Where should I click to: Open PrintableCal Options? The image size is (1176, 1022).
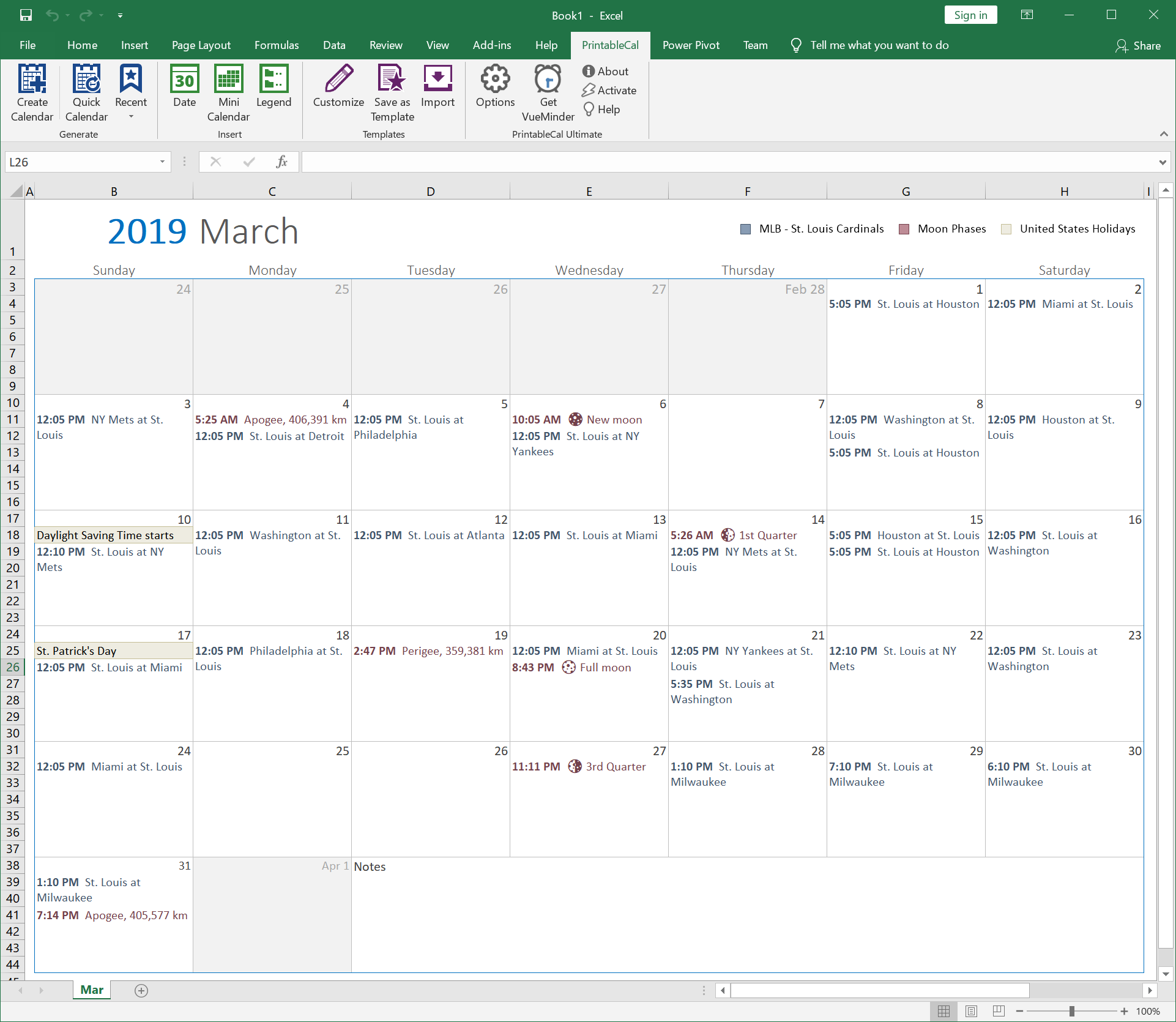[495, 86]
